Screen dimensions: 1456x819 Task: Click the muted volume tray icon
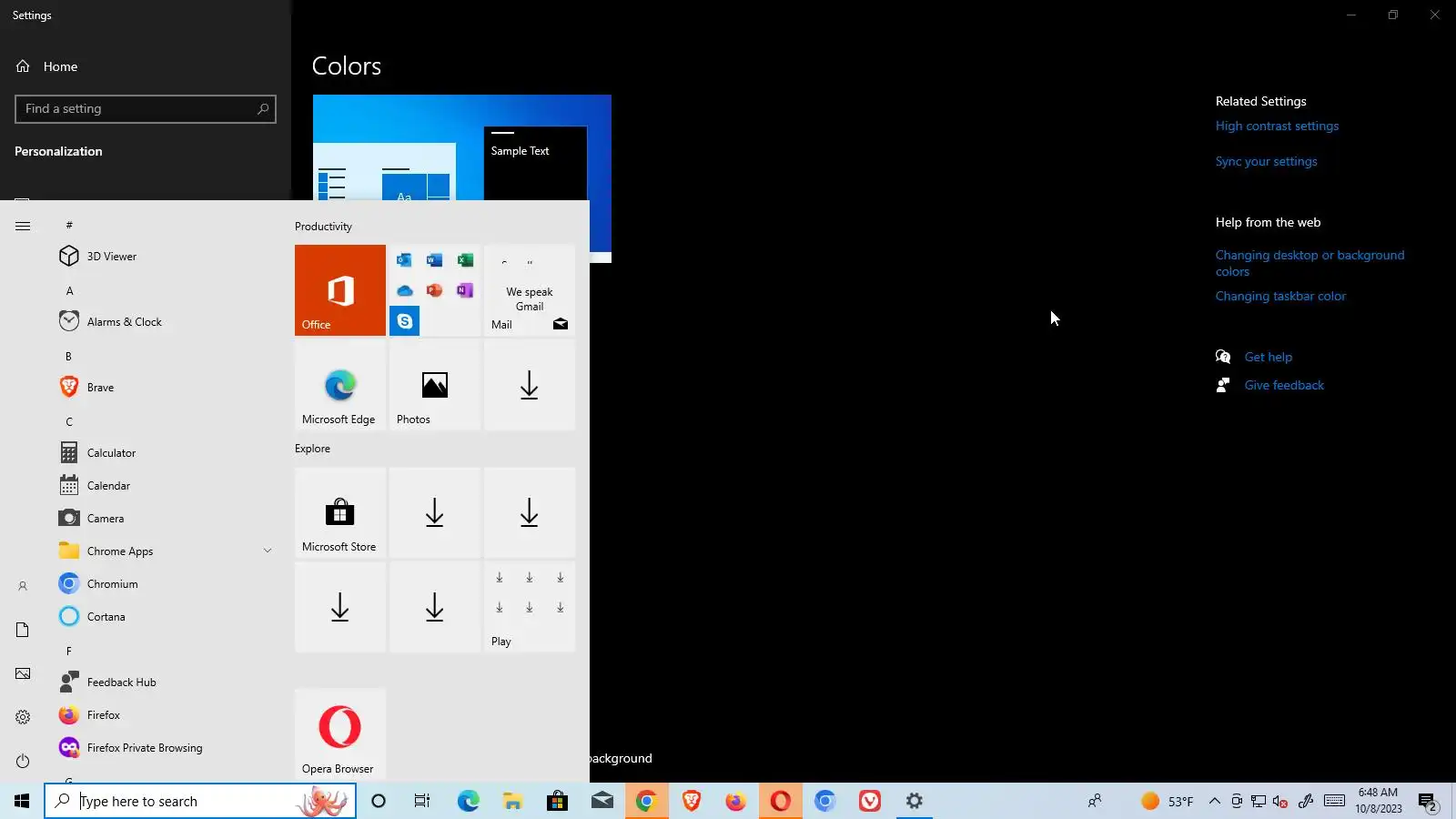(1279, 802)
